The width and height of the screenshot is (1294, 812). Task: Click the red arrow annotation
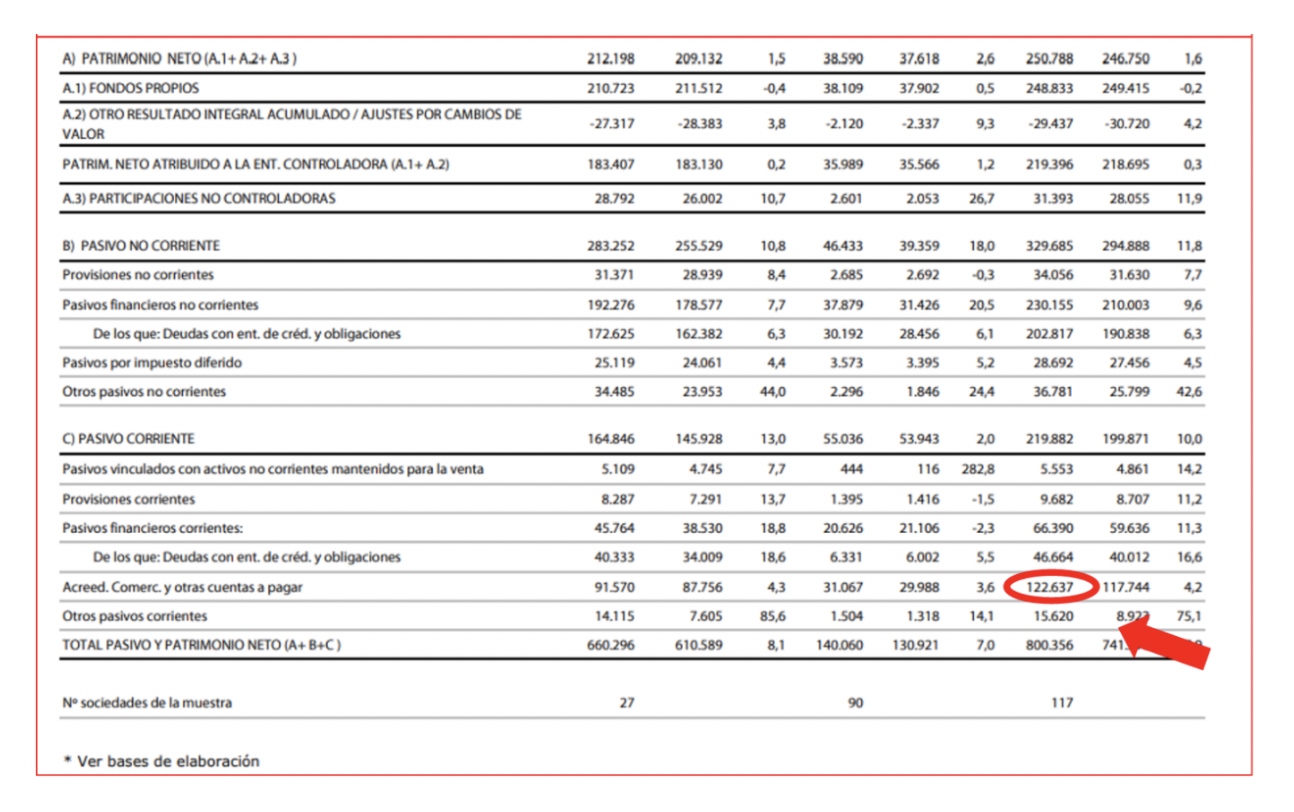coord(1168,641)
